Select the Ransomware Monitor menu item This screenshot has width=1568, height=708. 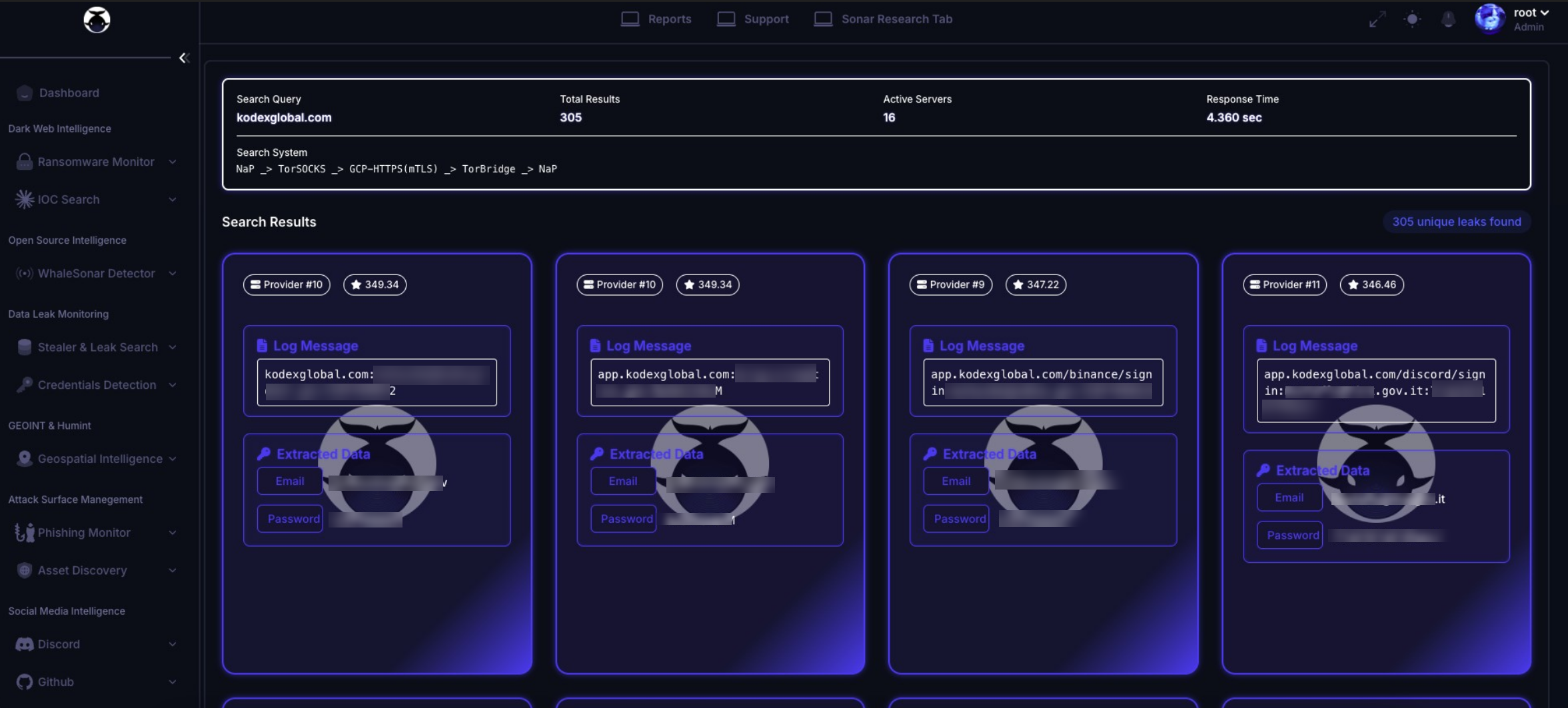[96, 162]
